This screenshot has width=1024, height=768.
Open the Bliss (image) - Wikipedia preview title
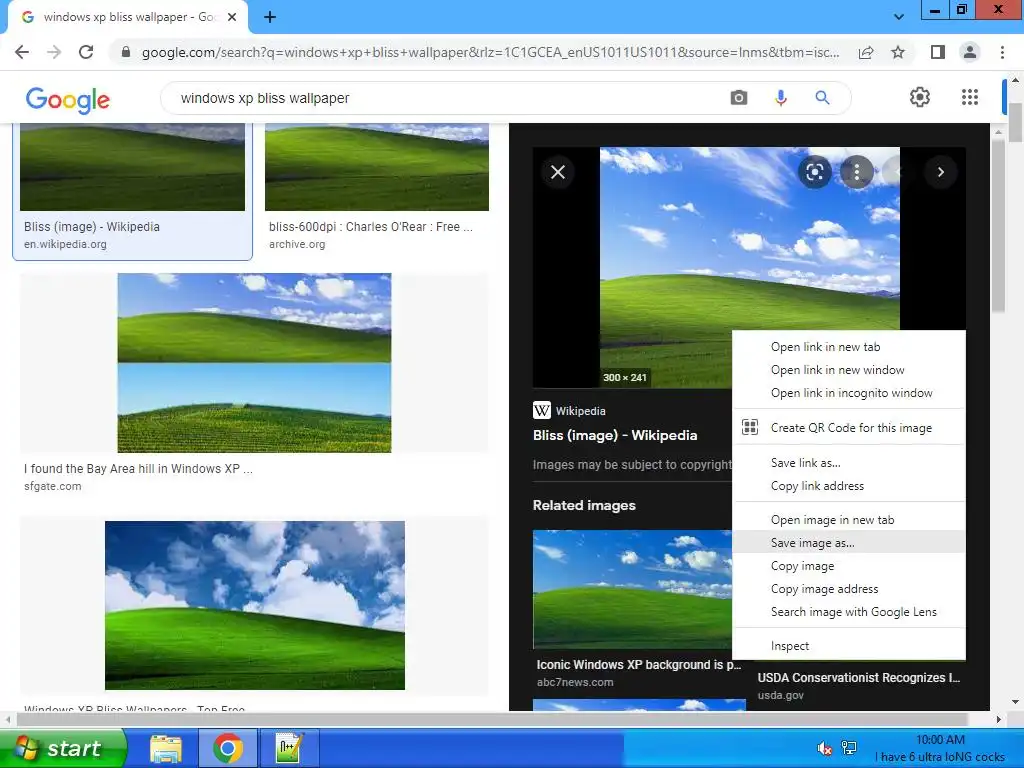[615, 435]
